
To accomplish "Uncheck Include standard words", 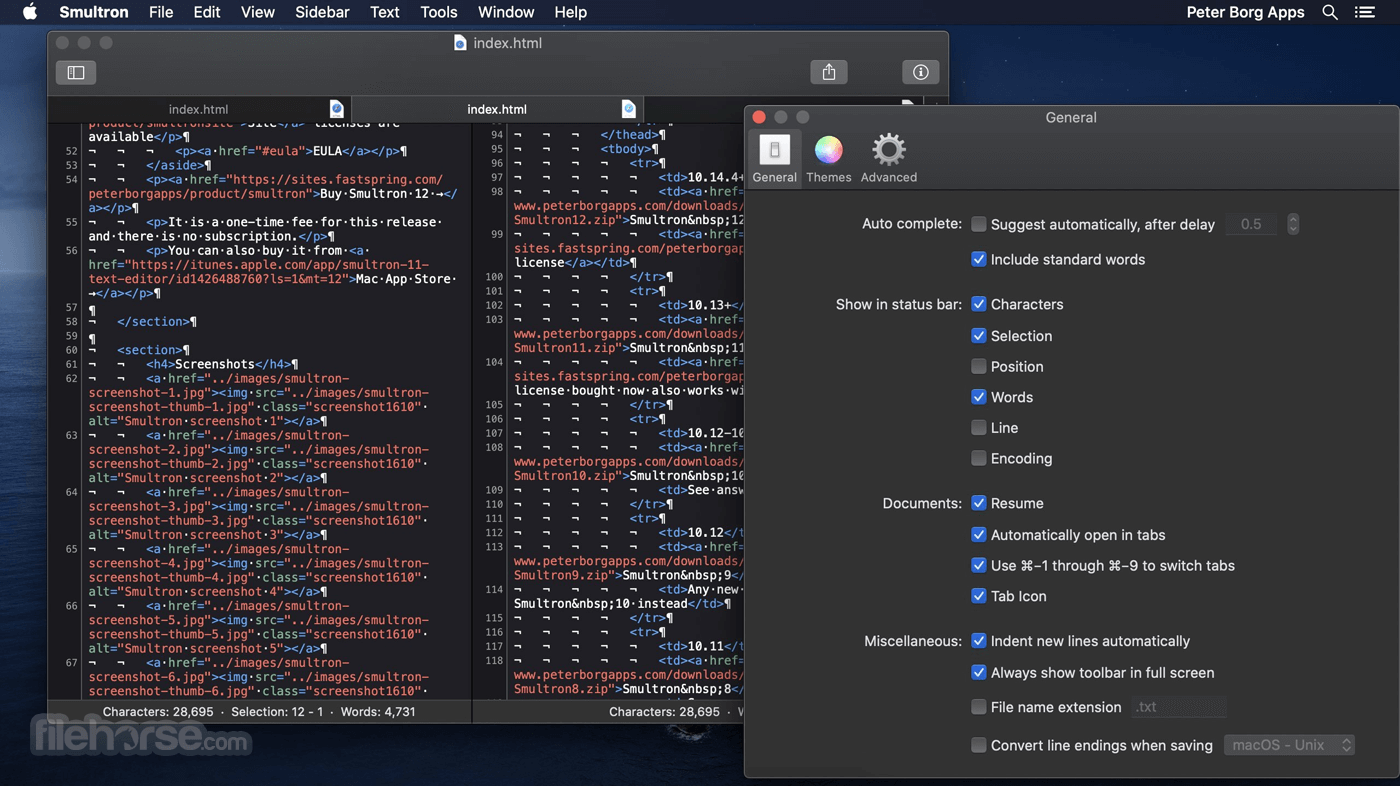I will click(x=979, y=259).
